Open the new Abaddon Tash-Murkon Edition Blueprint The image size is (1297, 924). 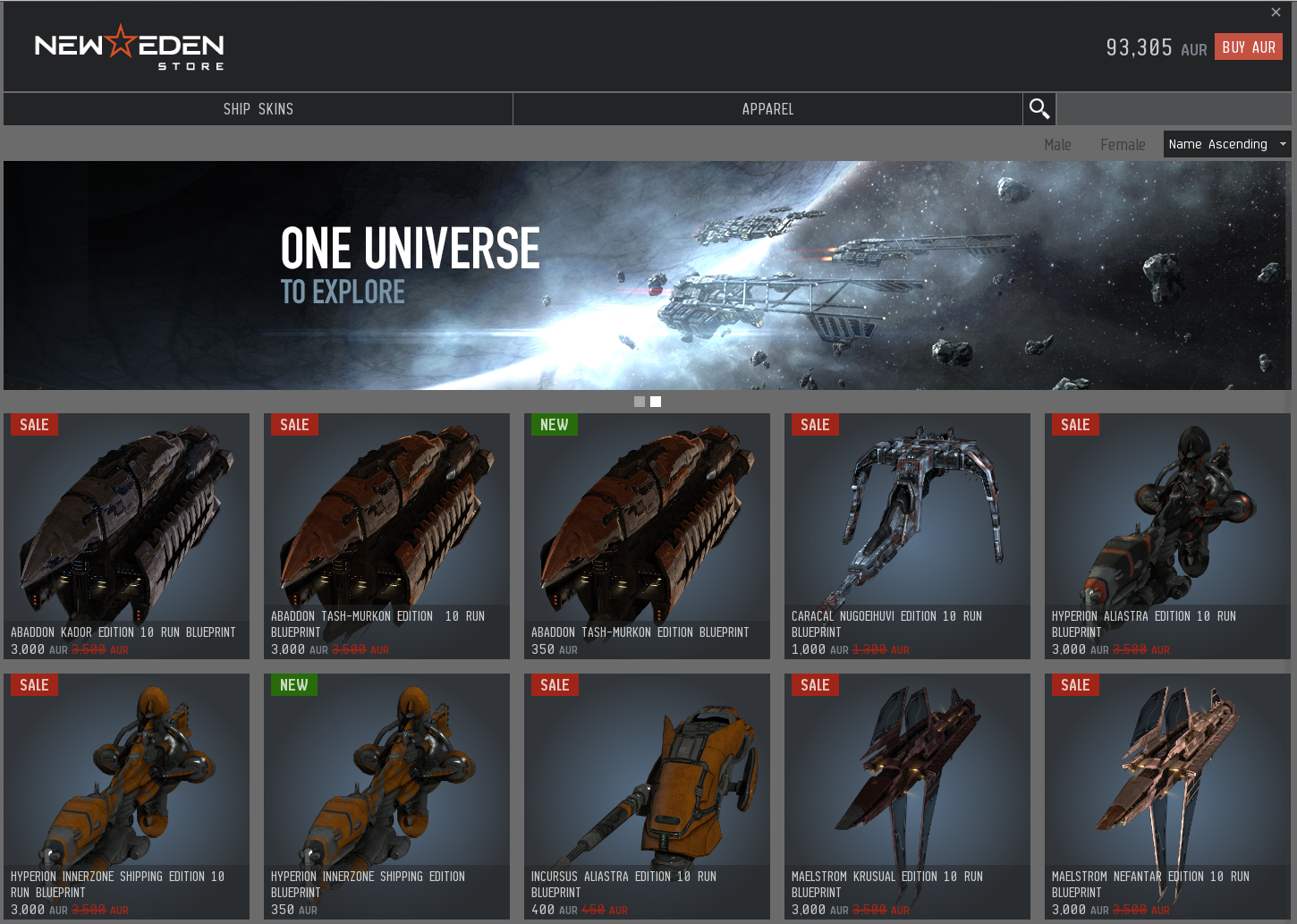click(x=647, y=537)
